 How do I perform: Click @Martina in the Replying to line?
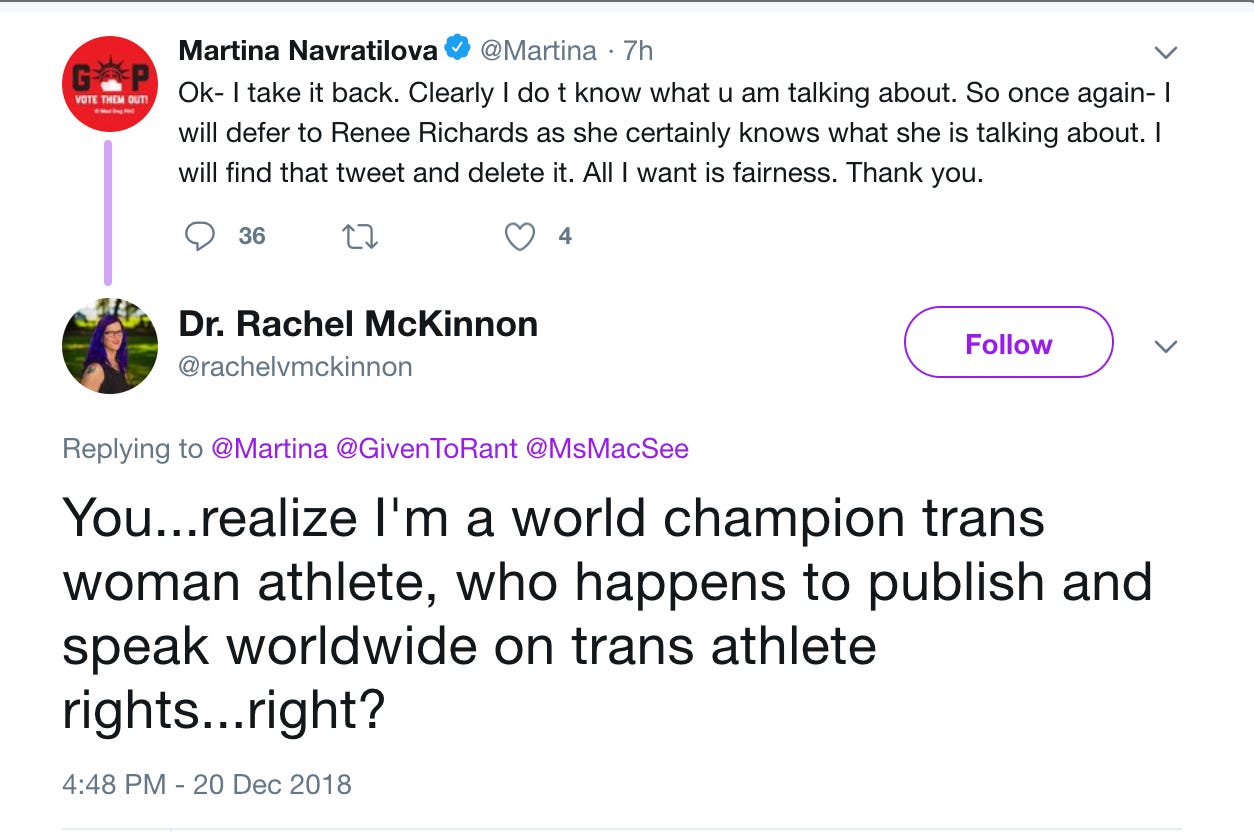click(x=269, y=449)
